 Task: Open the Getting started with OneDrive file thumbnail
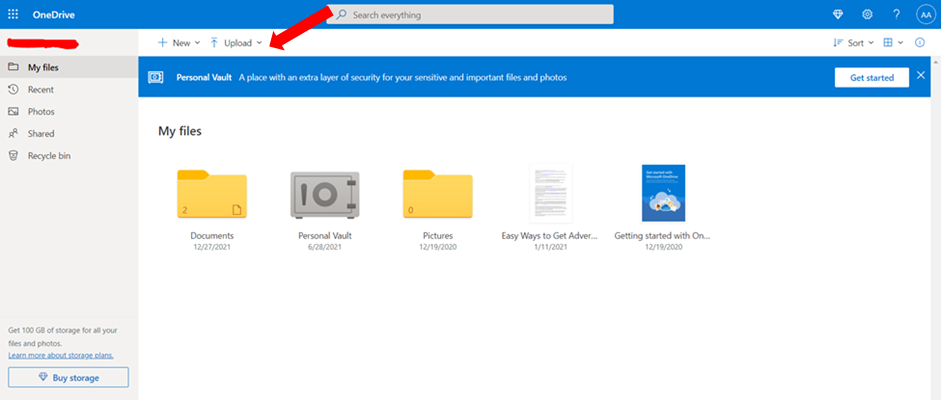click(663, 193)
